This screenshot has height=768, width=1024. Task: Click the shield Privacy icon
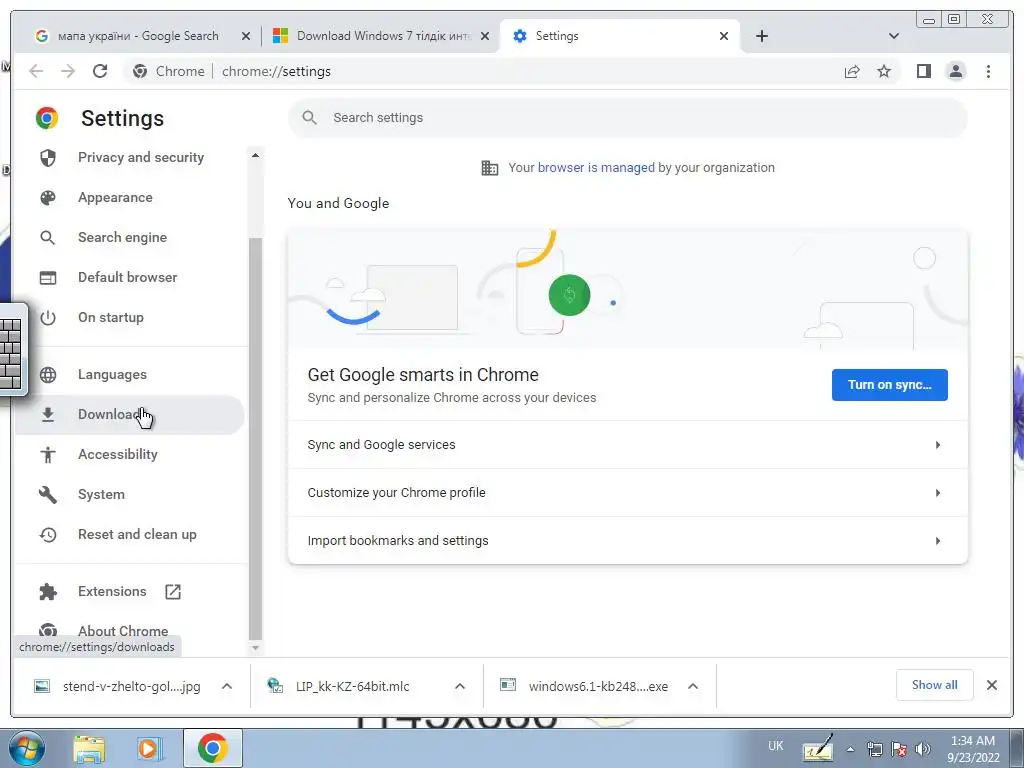pyautogui.click(x=48, y=157)
